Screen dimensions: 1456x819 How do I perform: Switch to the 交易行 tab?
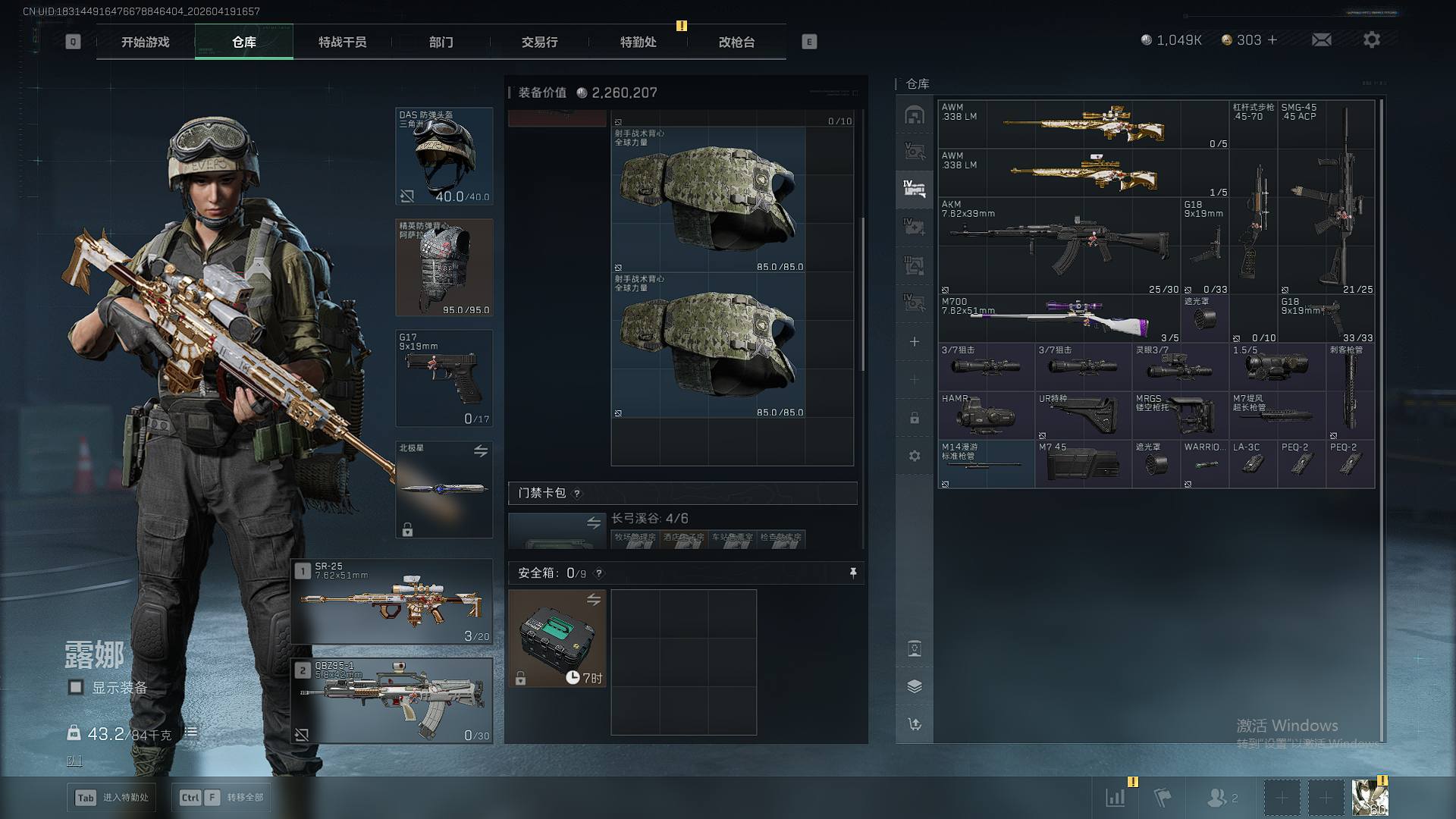point(539,42)
